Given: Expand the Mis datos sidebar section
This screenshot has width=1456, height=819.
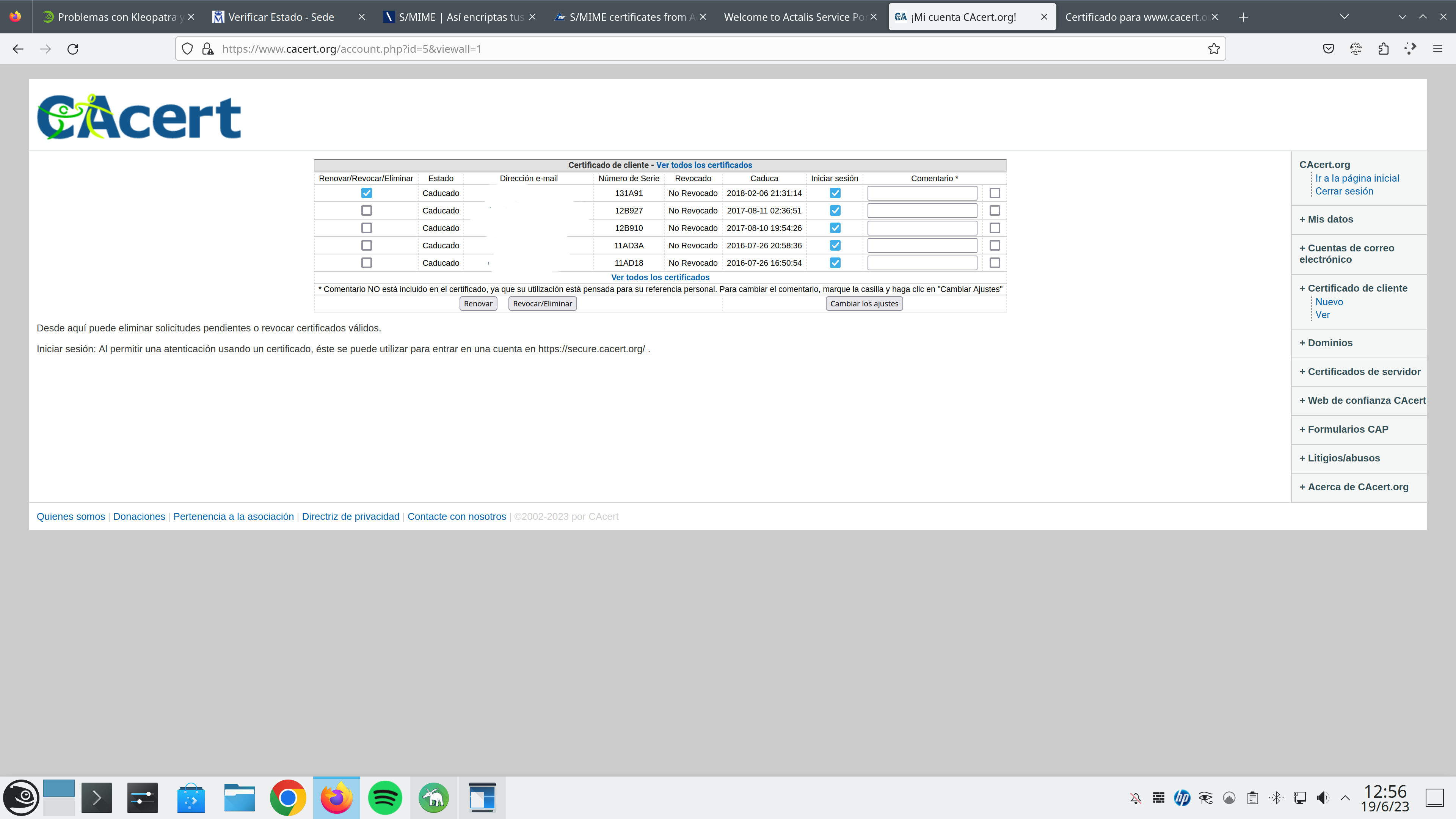Looking at the screenshot, I should (x=1326, y=219).
